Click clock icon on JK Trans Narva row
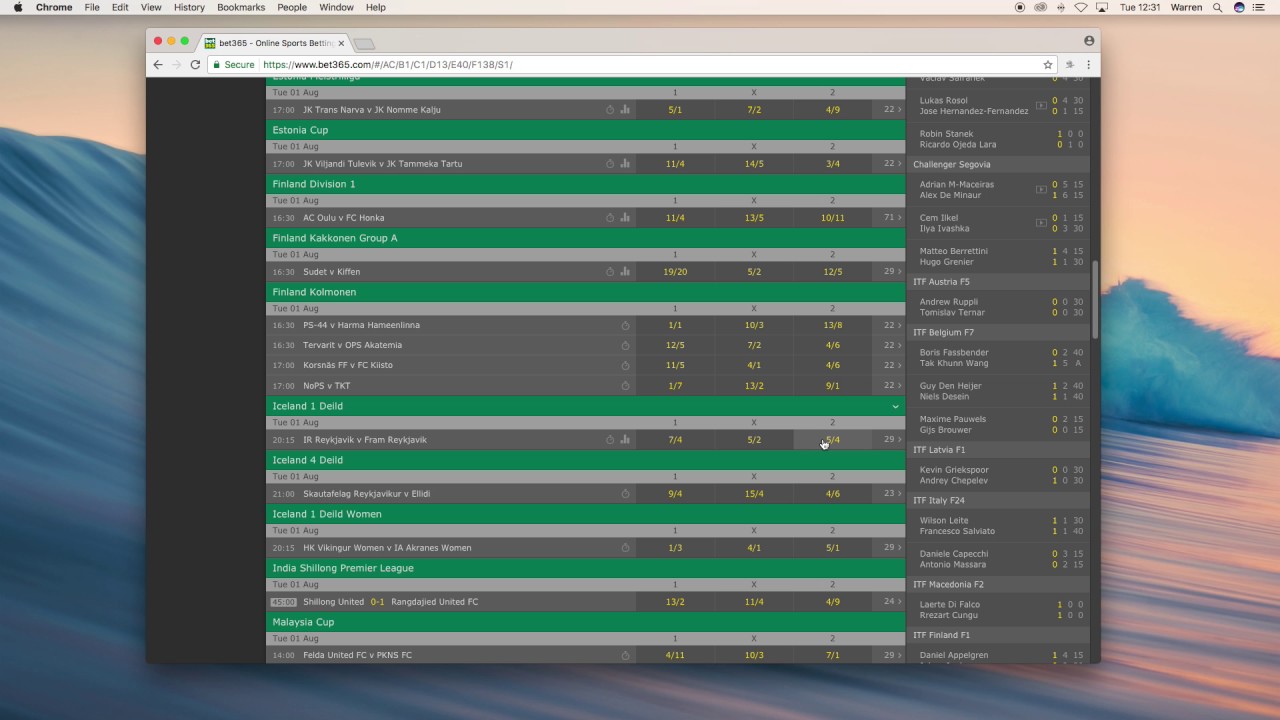 (x=610, y=110)
